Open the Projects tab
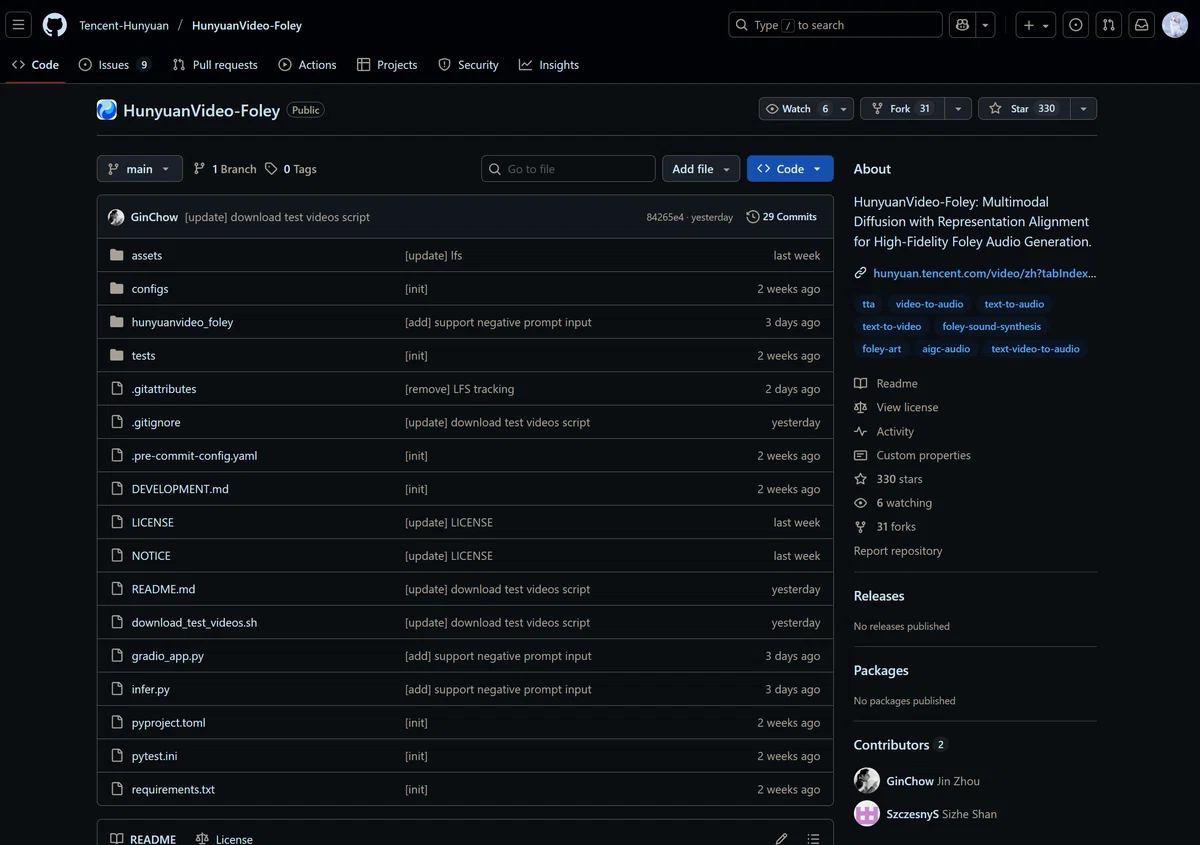This screenshot has height=845, width=1200. point(387,65)
